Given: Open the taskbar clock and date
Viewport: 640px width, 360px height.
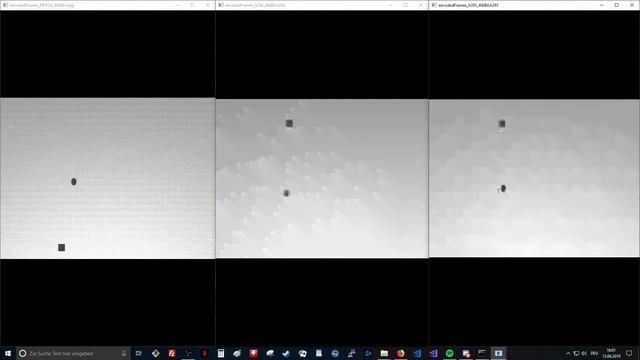Looking at the screenshot, I should [x=611, y=353].
